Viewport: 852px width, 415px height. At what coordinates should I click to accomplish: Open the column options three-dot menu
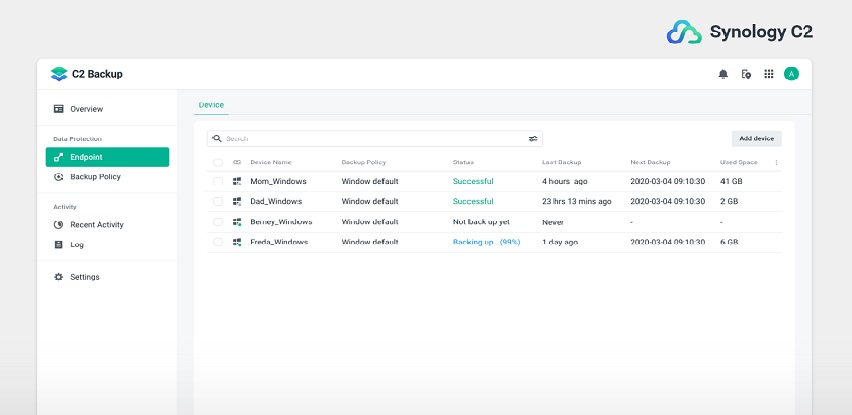pyautogui.click(x=776, y=162)
